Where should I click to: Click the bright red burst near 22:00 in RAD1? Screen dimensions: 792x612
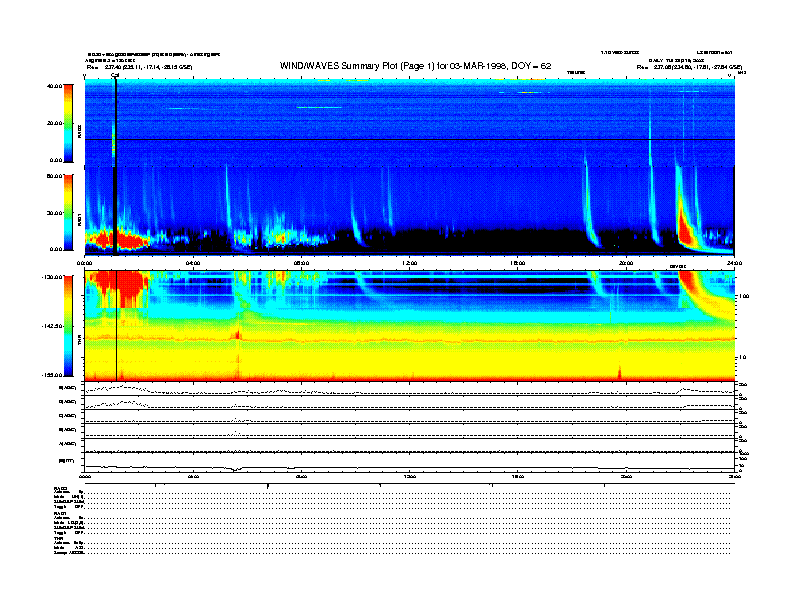coord(686,227)
